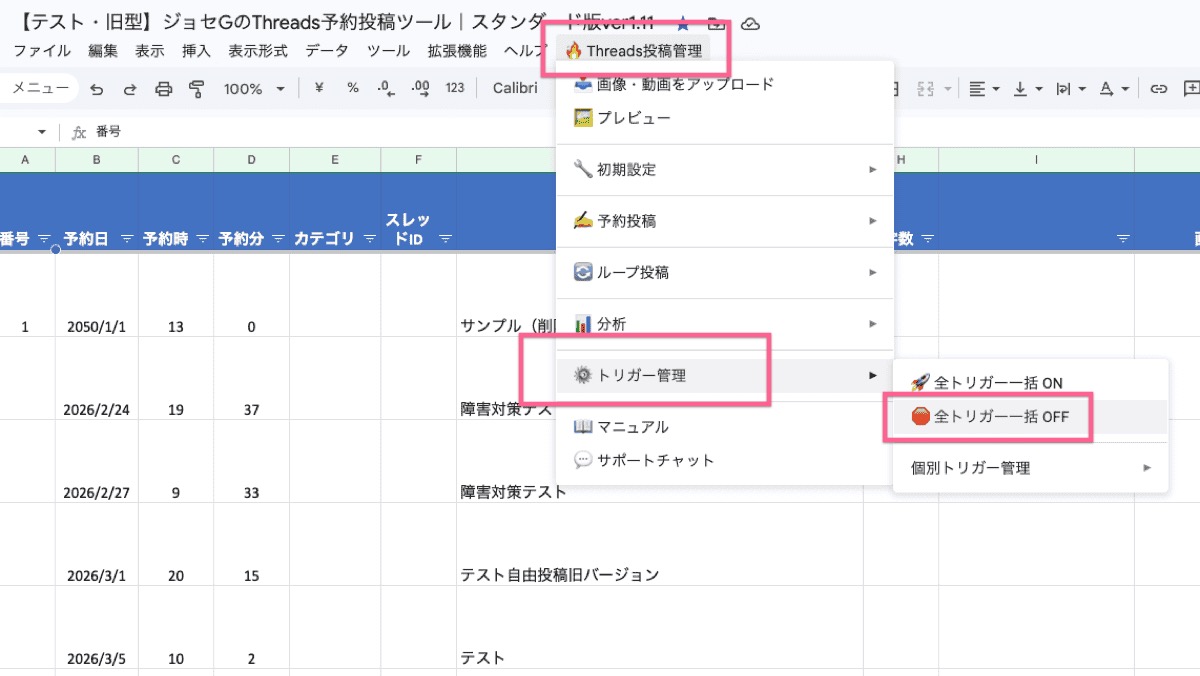Open the 表示 menu
Screen dimensions: 1200x676
click(150, 51)
